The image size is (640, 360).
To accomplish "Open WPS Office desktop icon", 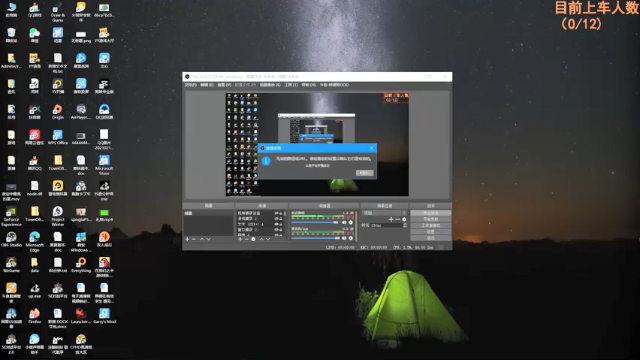I will (x=58, y=137).
